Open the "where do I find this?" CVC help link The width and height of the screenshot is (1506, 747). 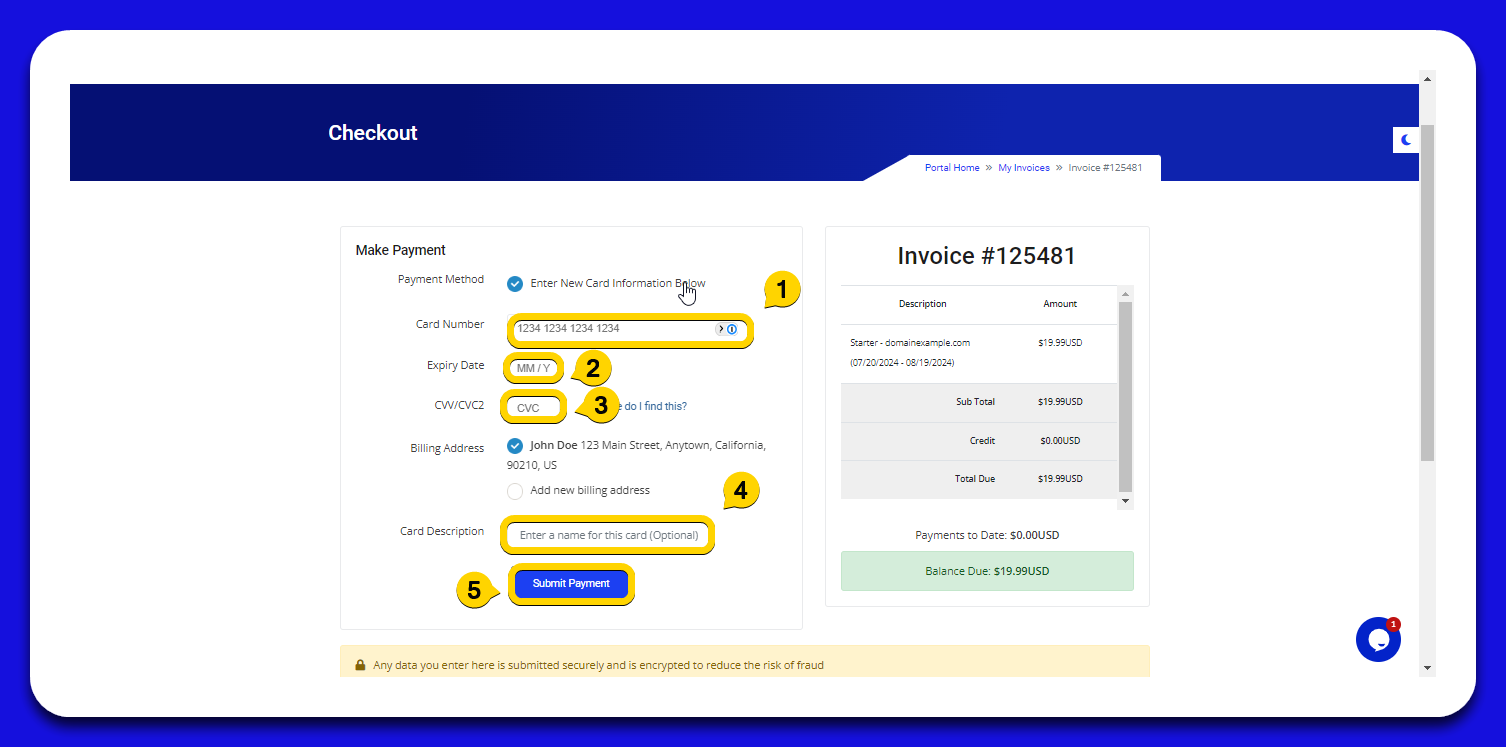point(654,407)
